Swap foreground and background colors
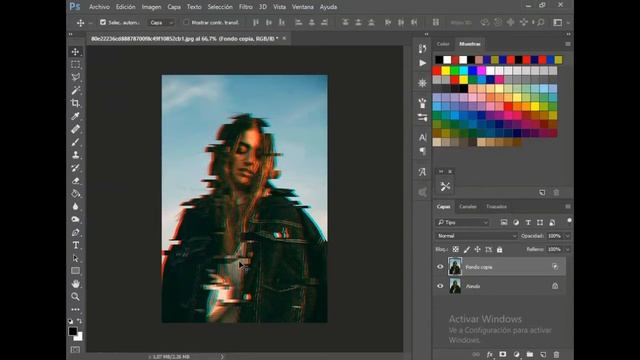The width and height of the screenshot is (640, 360). 79,321
